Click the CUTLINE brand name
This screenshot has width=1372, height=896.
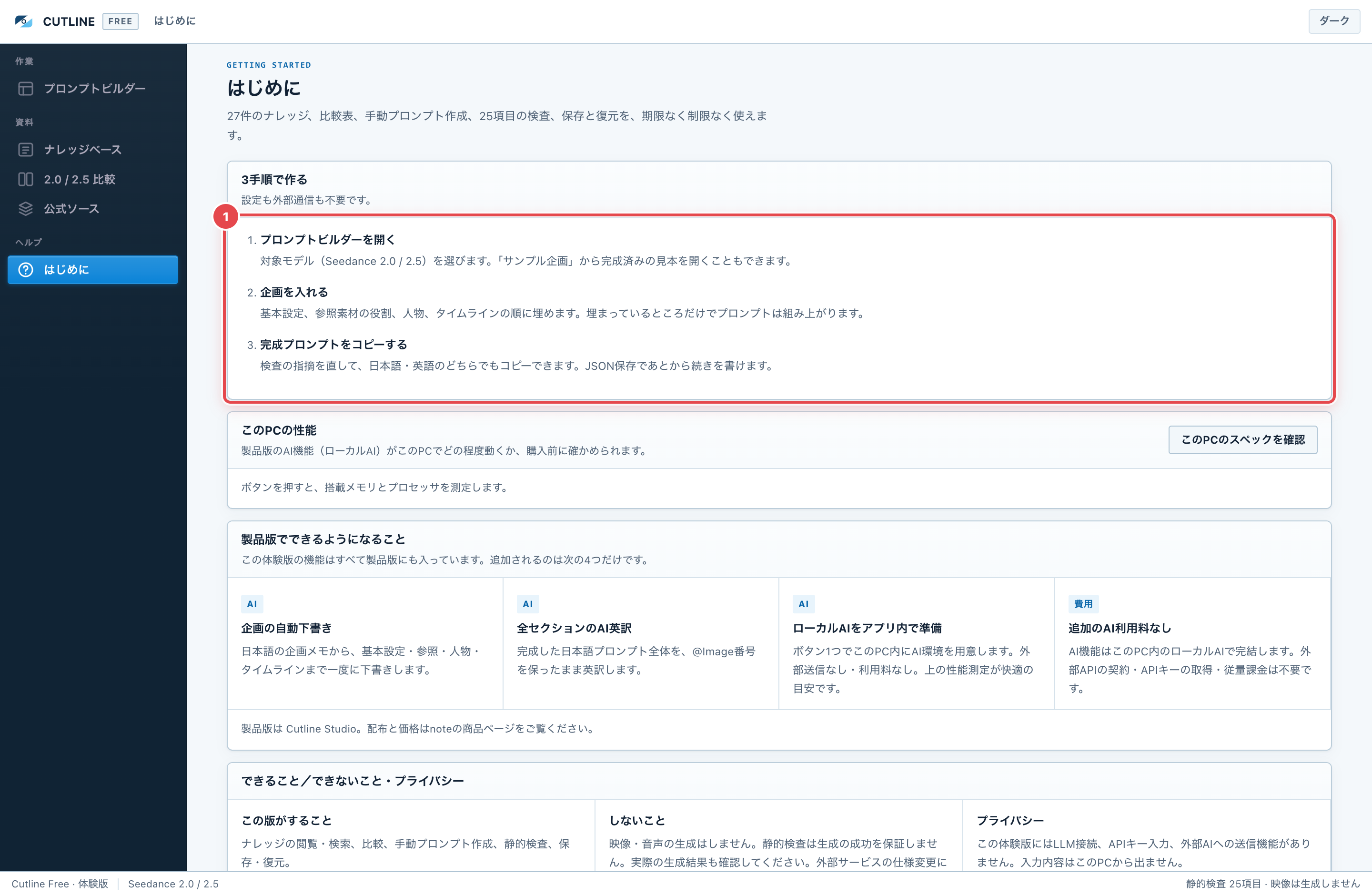(69, 21)
